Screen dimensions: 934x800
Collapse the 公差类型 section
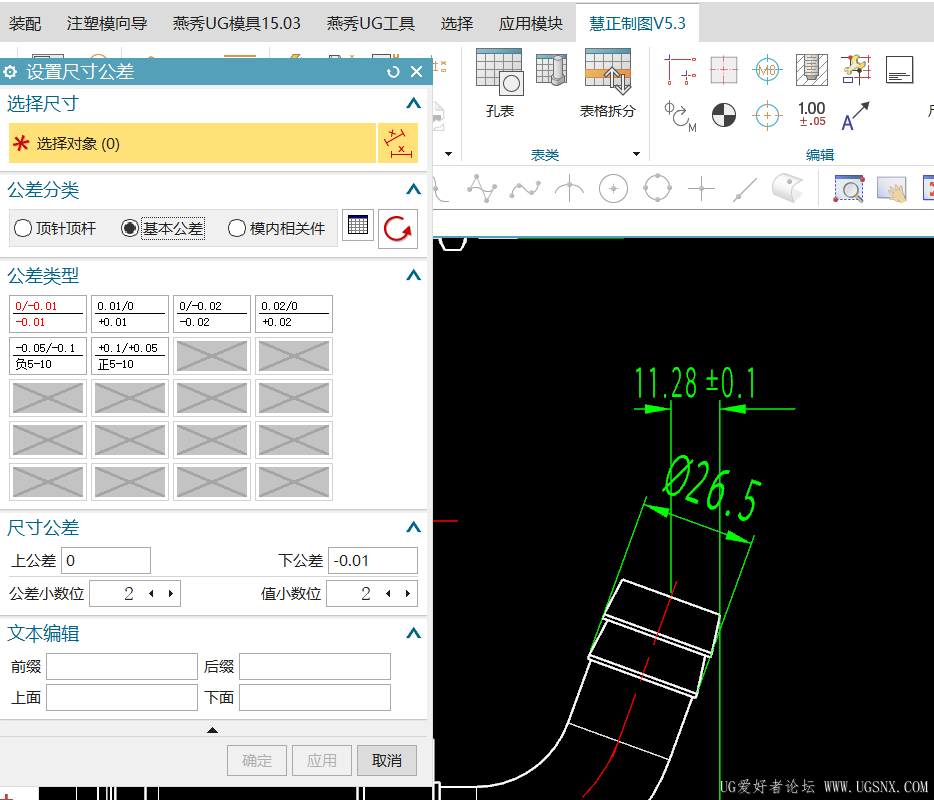[413, 275]
